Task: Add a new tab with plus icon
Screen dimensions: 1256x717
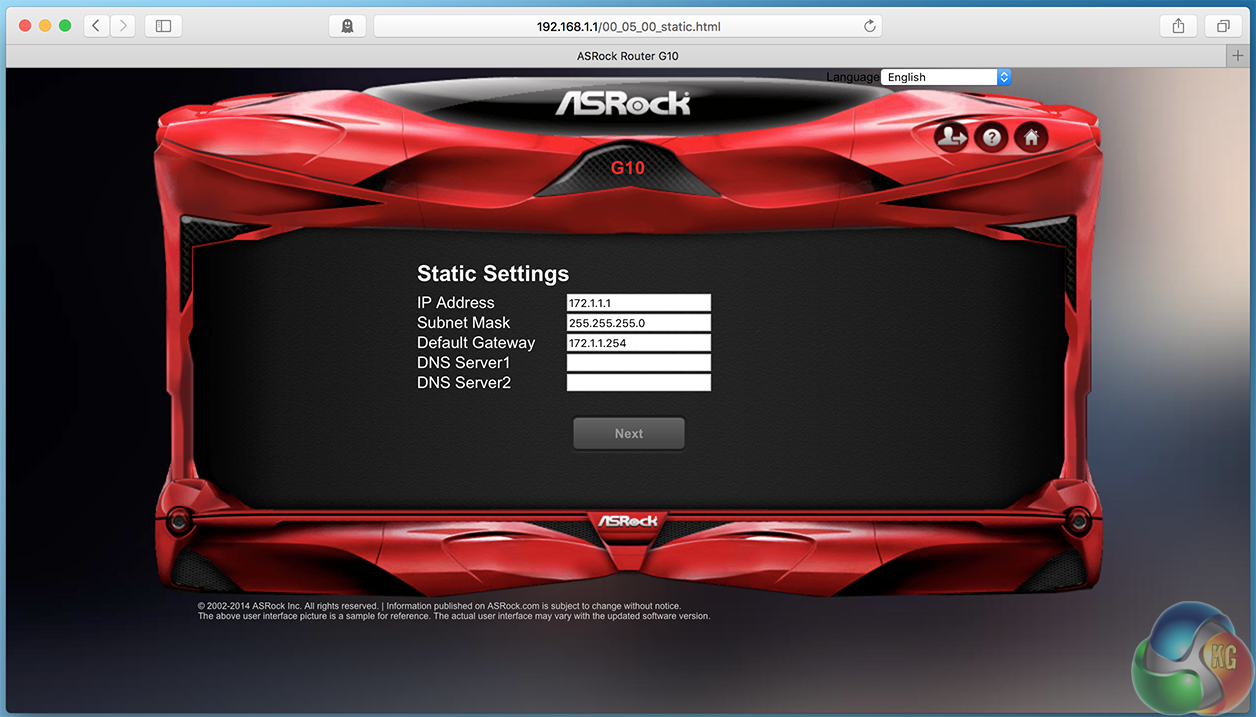Action: point(1238,56)
